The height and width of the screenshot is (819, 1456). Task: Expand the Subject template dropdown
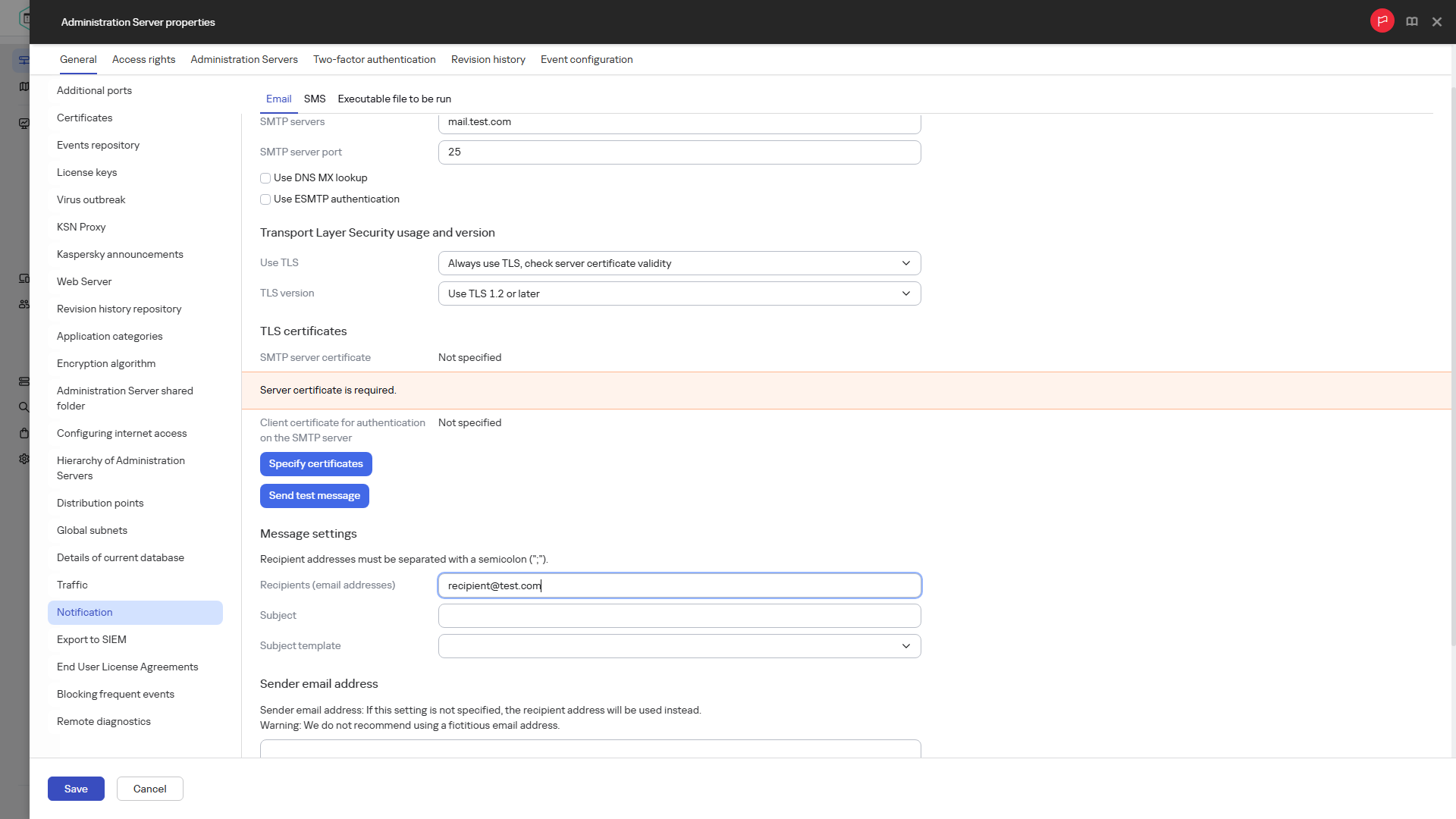click(x=679, y=646)
